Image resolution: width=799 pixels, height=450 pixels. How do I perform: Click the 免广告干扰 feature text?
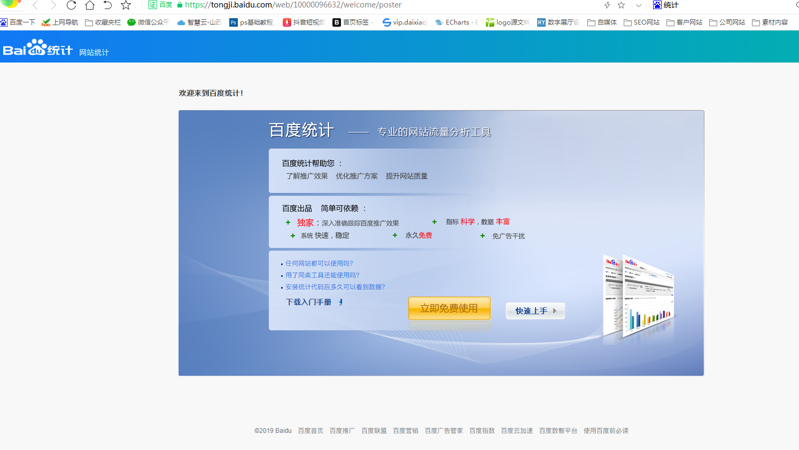click(508, 236)
